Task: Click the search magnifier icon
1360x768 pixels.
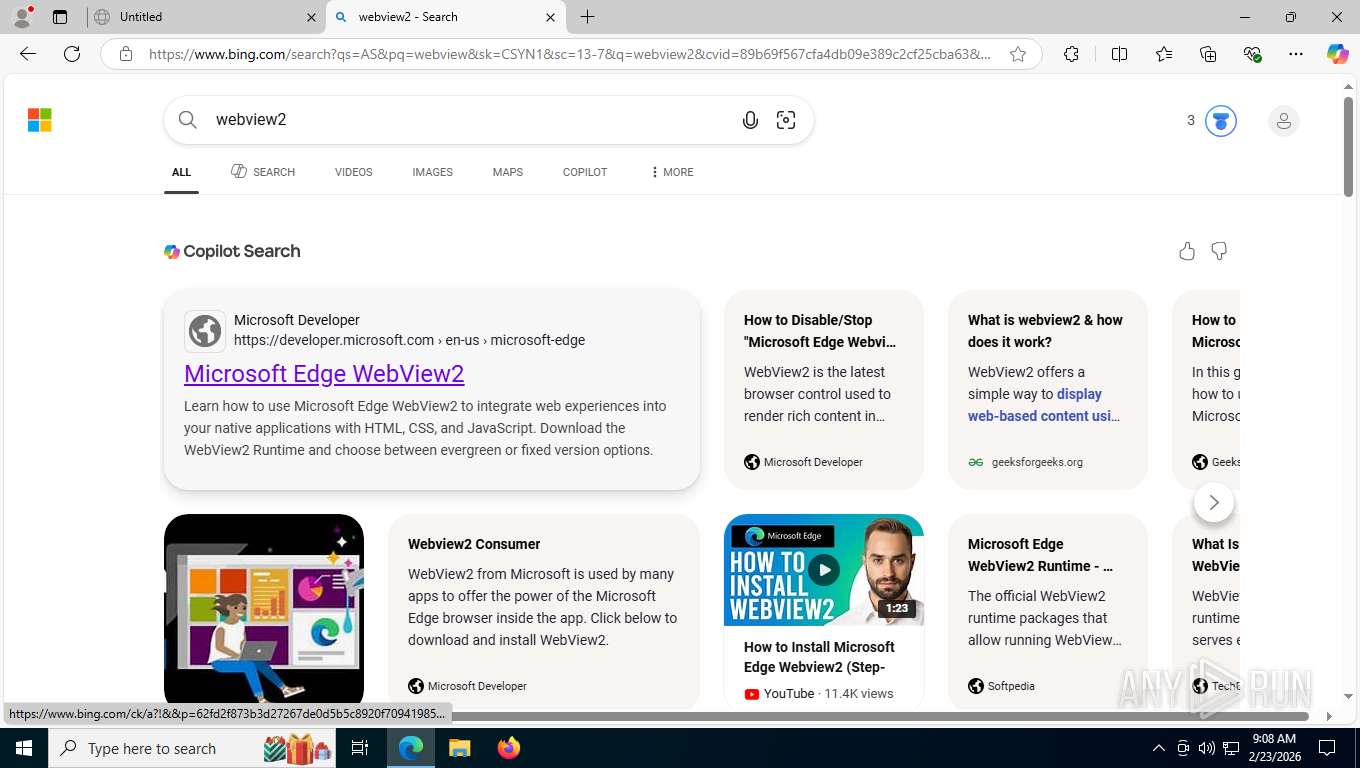Action: (188, 120)
